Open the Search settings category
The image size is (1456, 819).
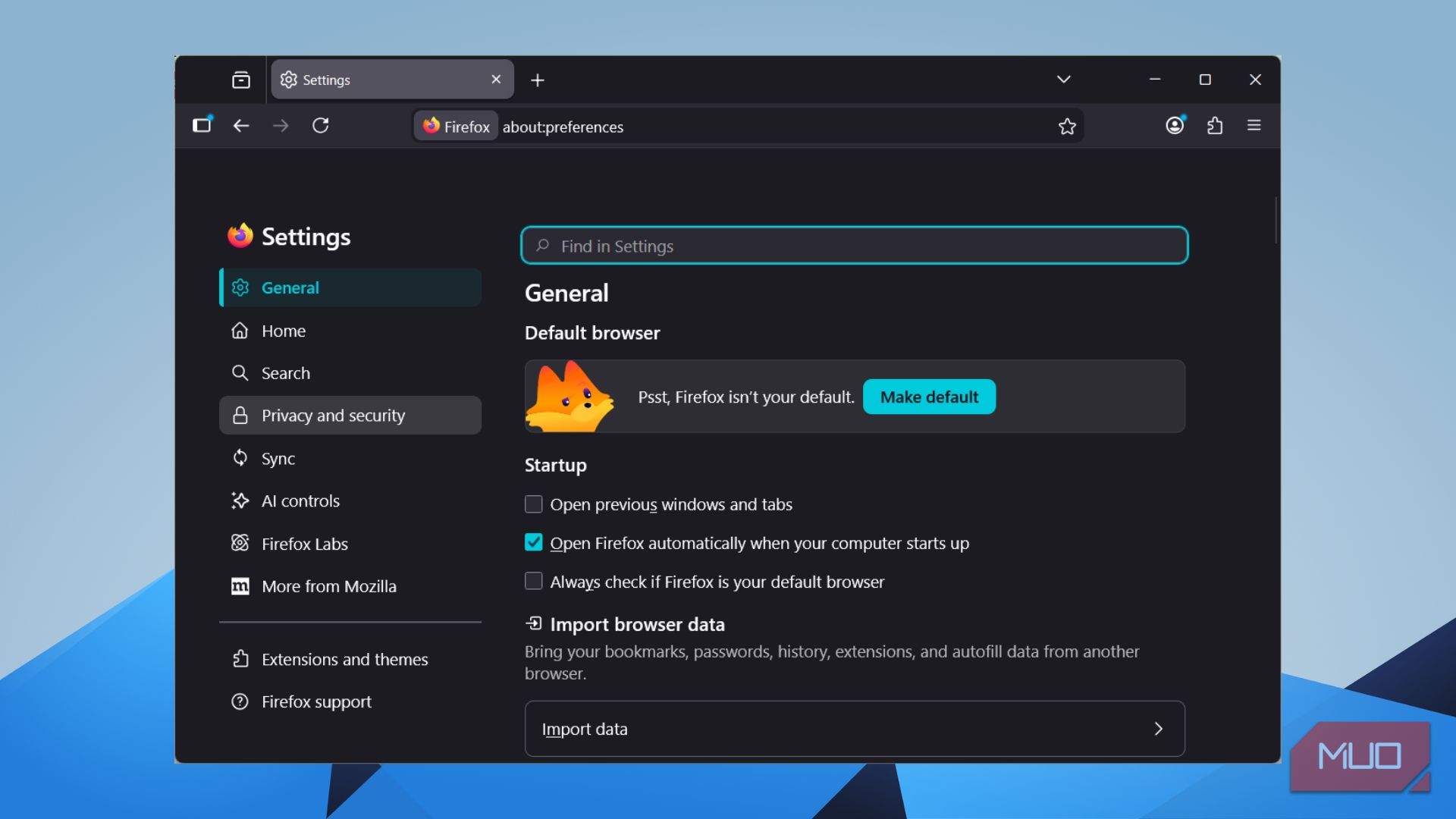coord(350,373)
